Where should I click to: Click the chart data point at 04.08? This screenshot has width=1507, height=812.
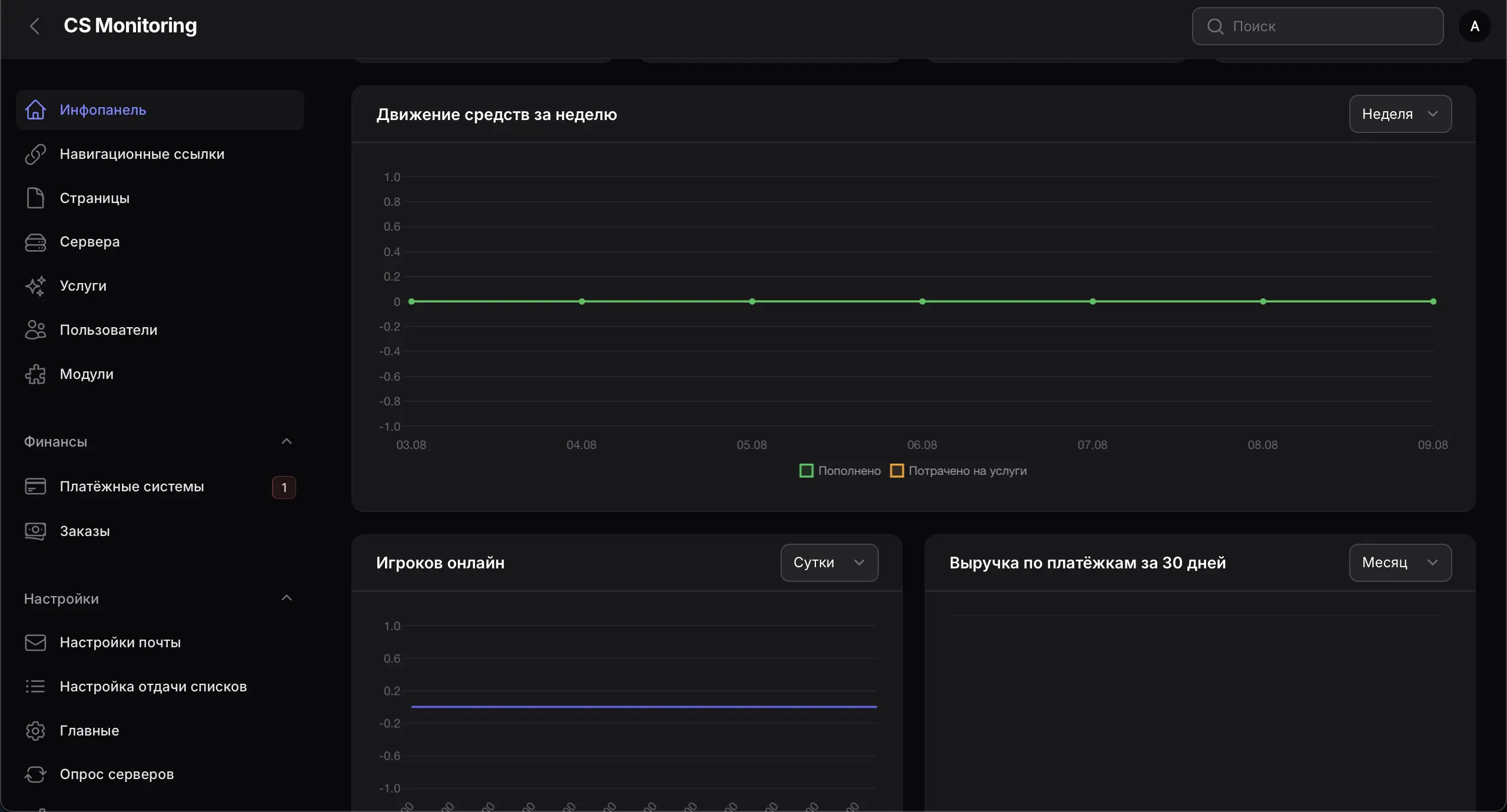point(582,302)
